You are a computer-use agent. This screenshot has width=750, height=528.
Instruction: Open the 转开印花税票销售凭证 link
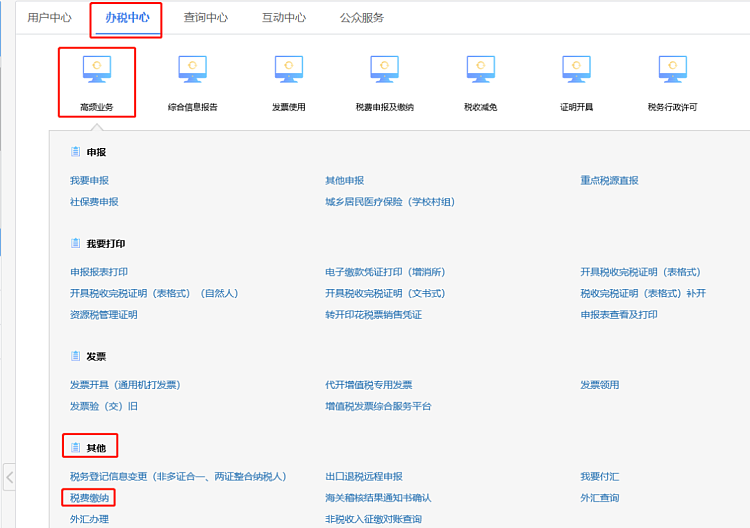374,315
